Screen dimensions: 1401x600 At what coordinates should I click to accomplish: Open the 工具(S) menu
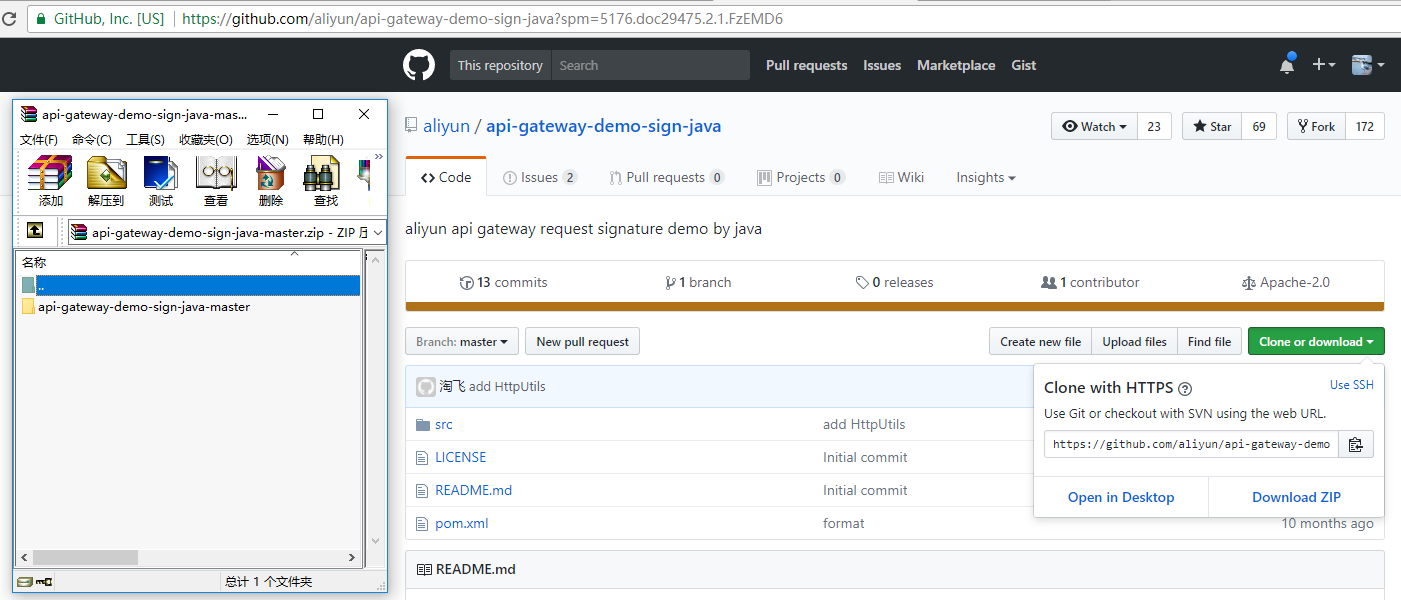point(145,139)
